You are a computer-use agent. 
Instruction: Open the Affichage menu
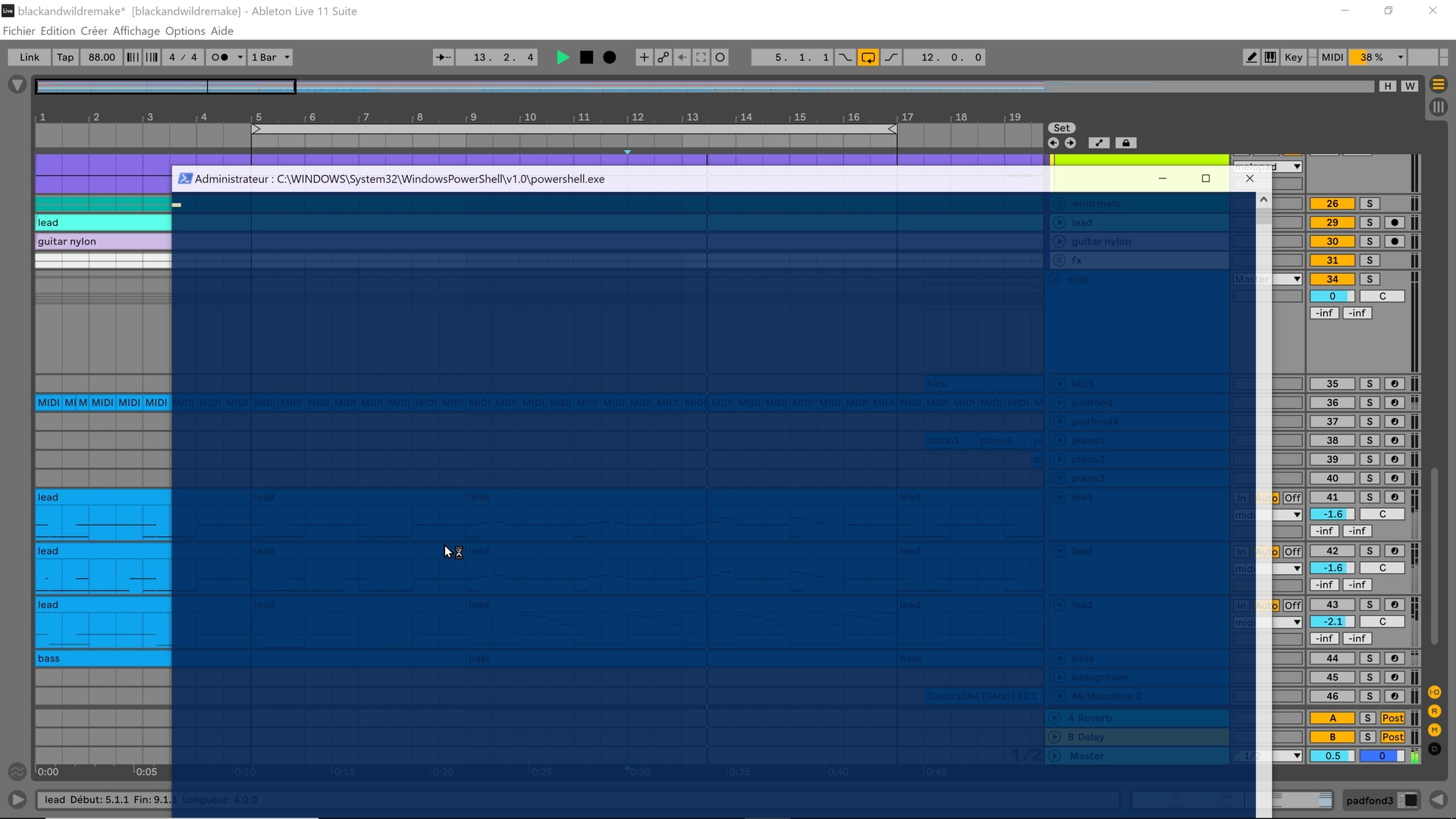click(136, 31)
